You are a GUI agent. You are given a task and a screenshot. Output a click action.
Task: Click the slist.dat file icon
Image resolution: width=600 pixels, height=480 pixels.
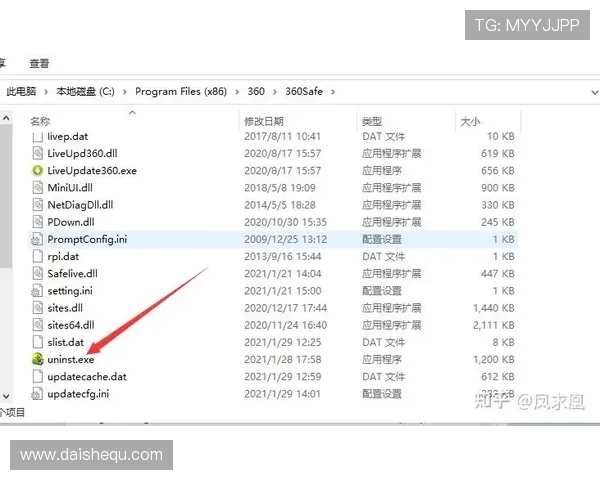(38, 342)
